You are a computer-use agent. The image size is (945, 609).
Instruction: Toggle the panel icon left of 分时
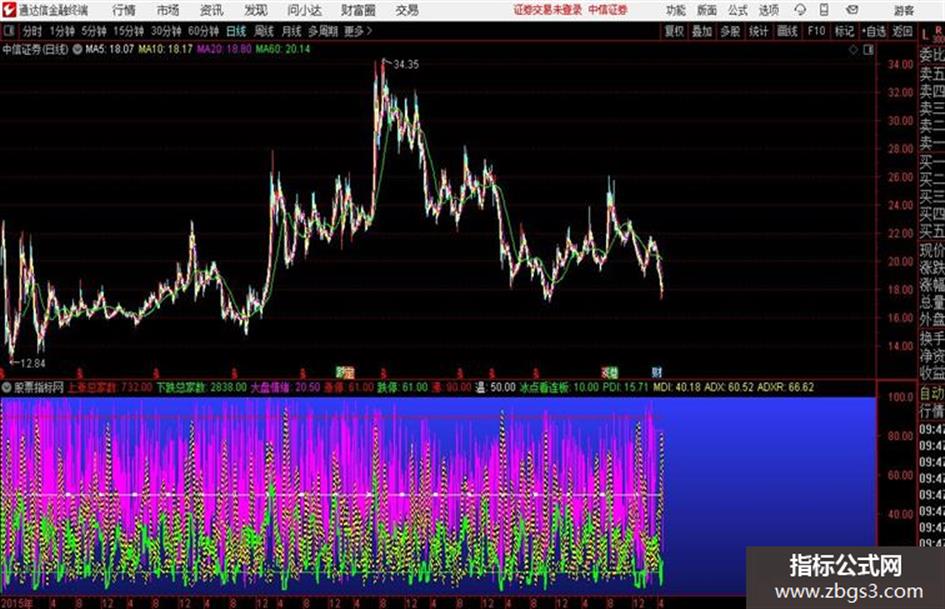(9, 30)
